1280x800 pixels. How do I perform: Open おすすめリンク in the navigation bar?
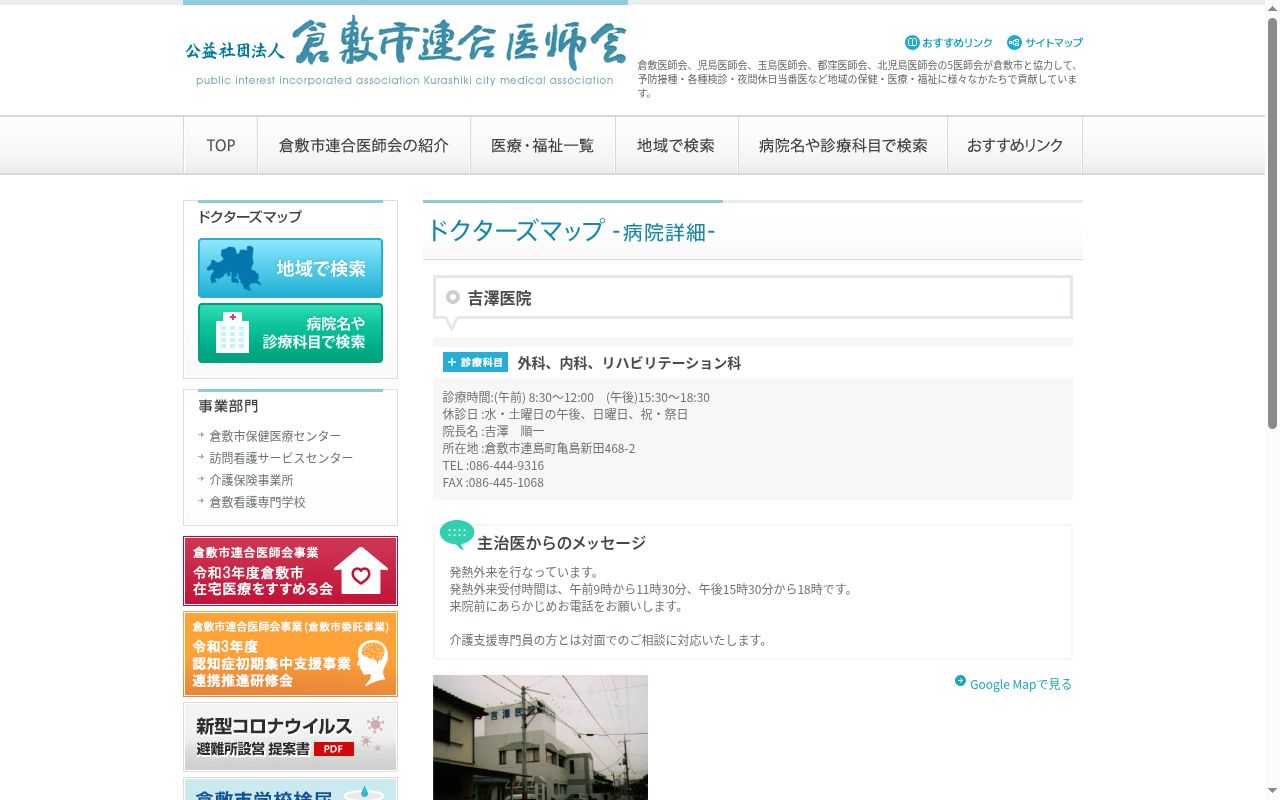(1015, 145)
